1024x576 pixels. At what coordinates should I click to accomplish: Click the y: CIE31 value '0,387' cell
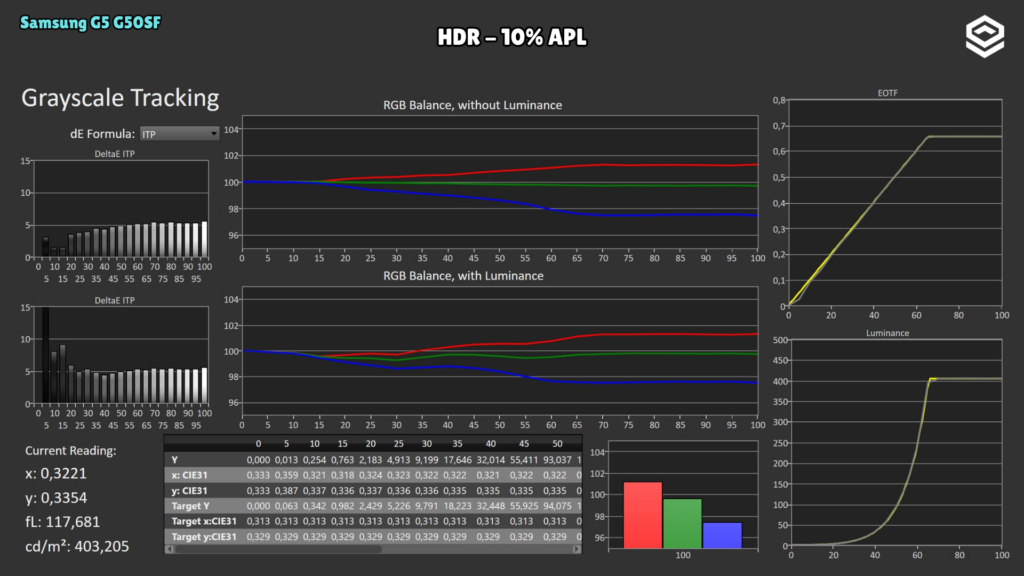[286, 490]
